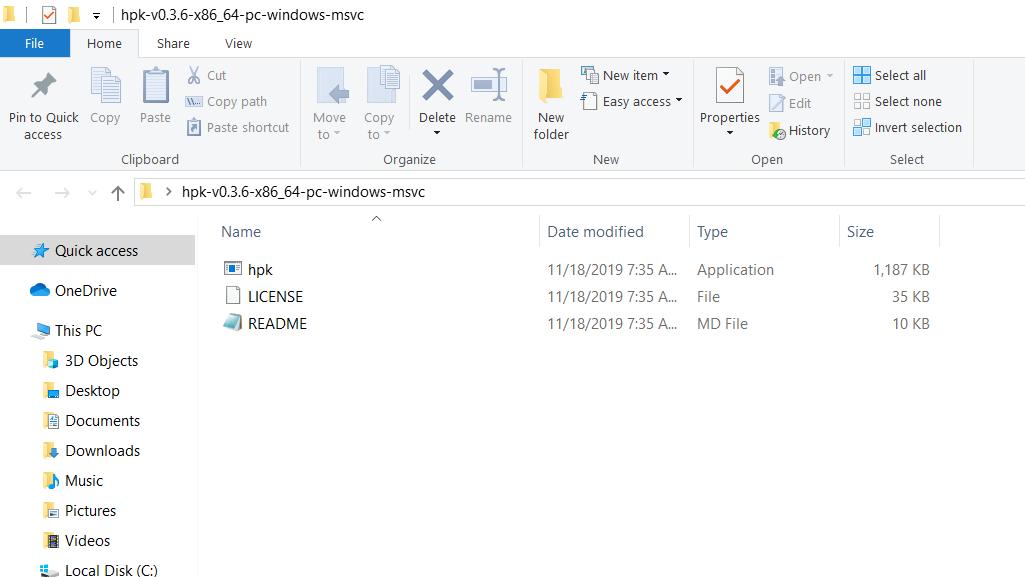Viewport: 1025px width, 577px height.
Task: Click the Copy icon in Clipboard group
Action: (105, 86)
